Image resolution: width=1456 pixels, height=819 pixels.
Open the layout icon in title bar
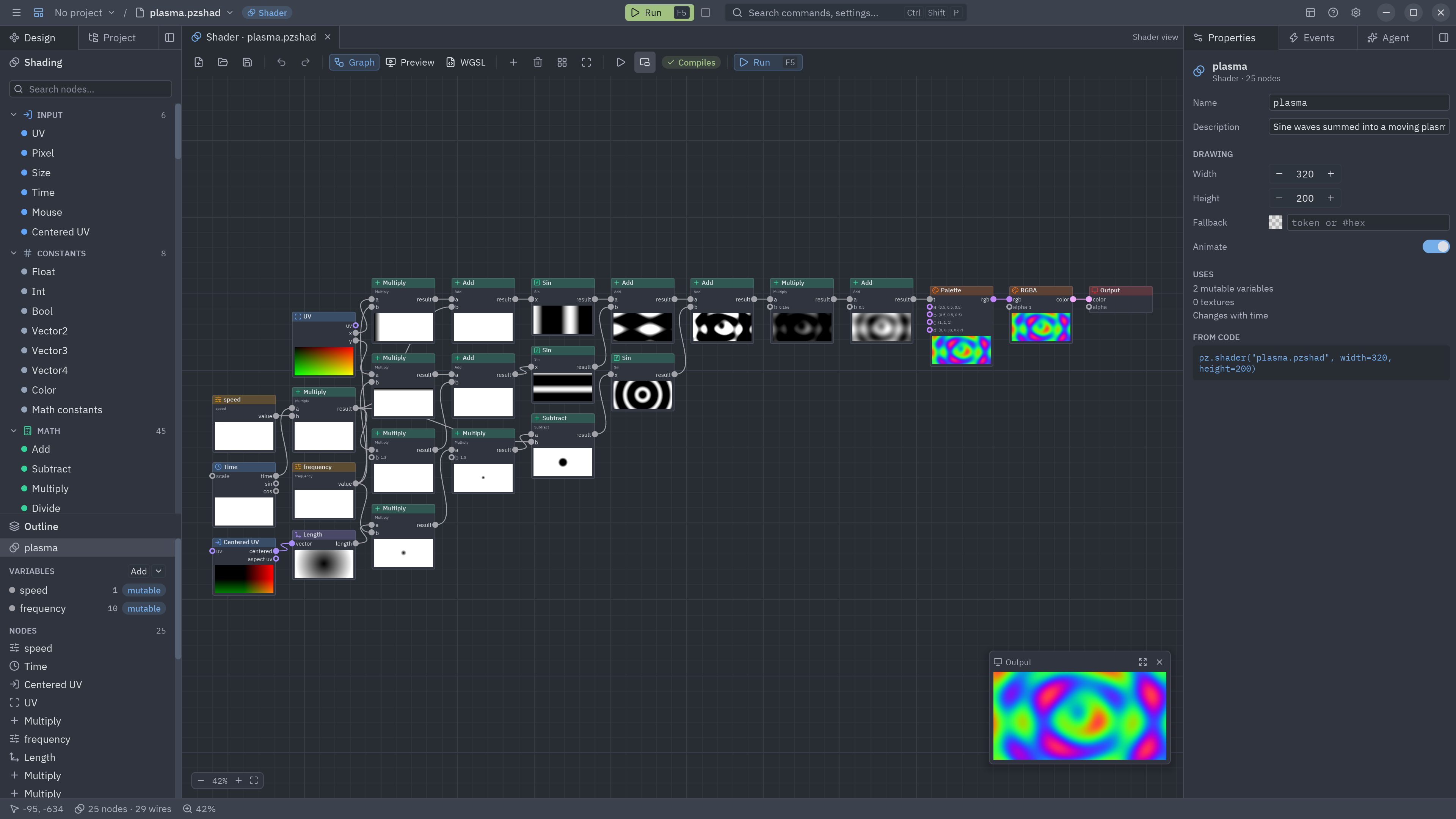click(1310, 13)
